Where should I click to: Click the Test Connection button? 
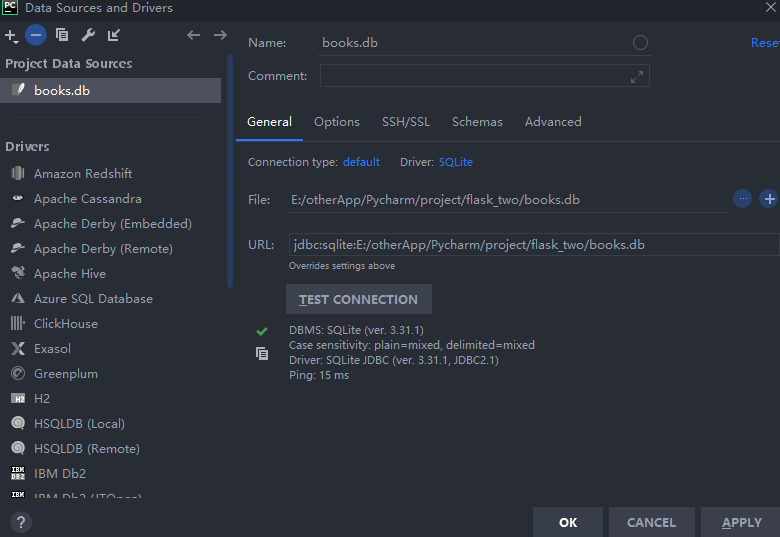click(359, 299)
